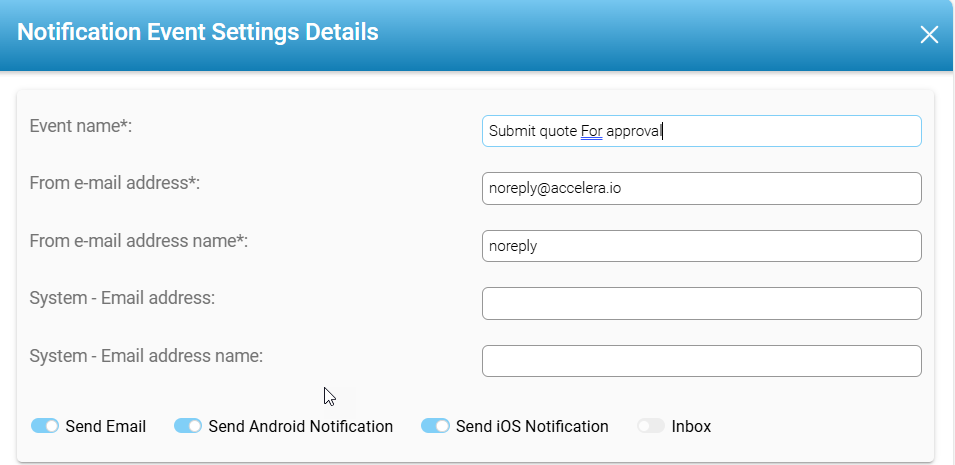Viewport: 955px width, 465px height.
Task: Focus the From e-mail address name field
Action: (x=700, y=246)
